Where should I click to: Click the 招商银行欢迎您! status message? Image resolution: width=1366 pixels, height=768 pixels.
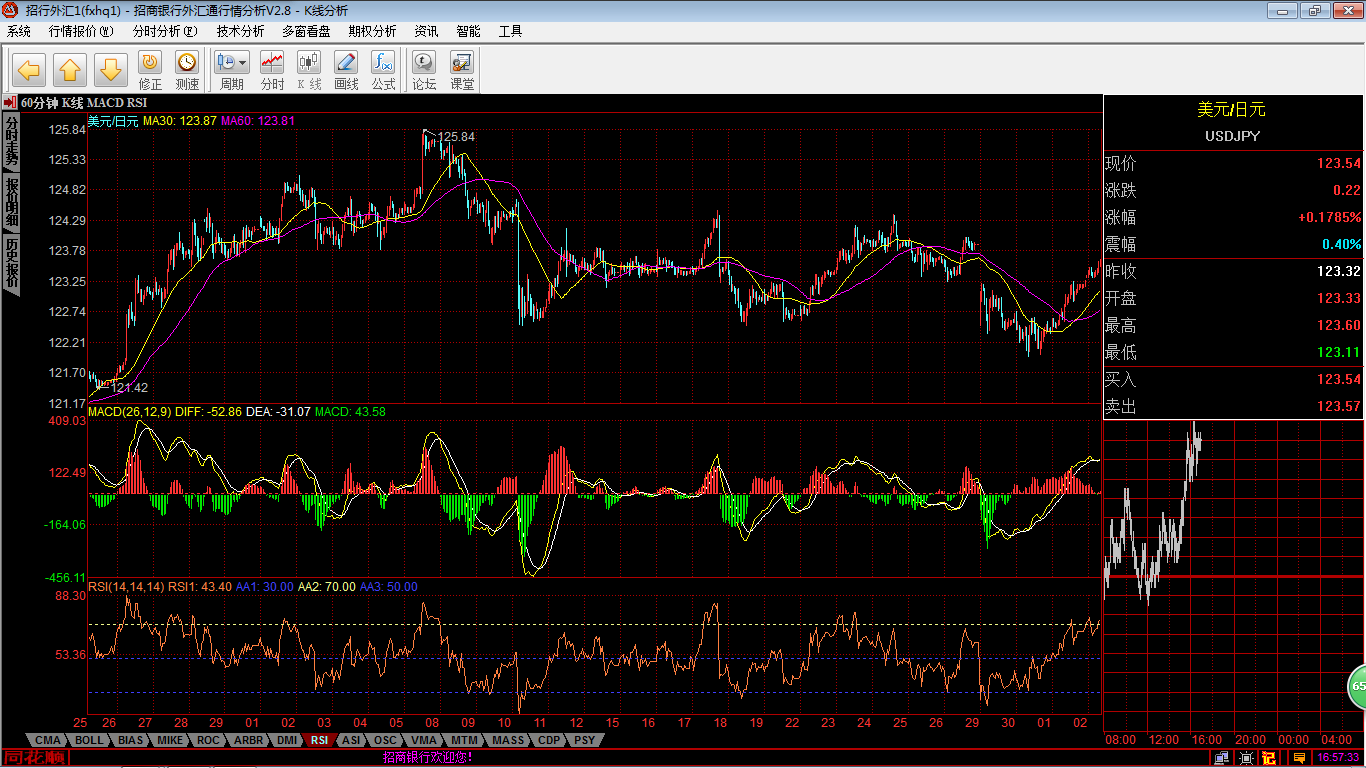(428, 758)
